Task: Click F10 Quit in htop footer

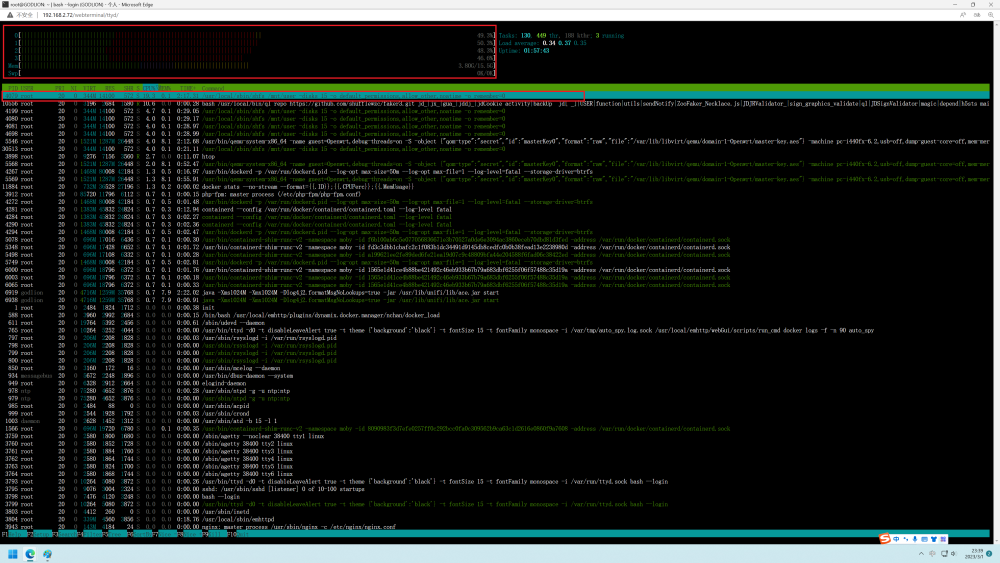Action: coord(240,534)
